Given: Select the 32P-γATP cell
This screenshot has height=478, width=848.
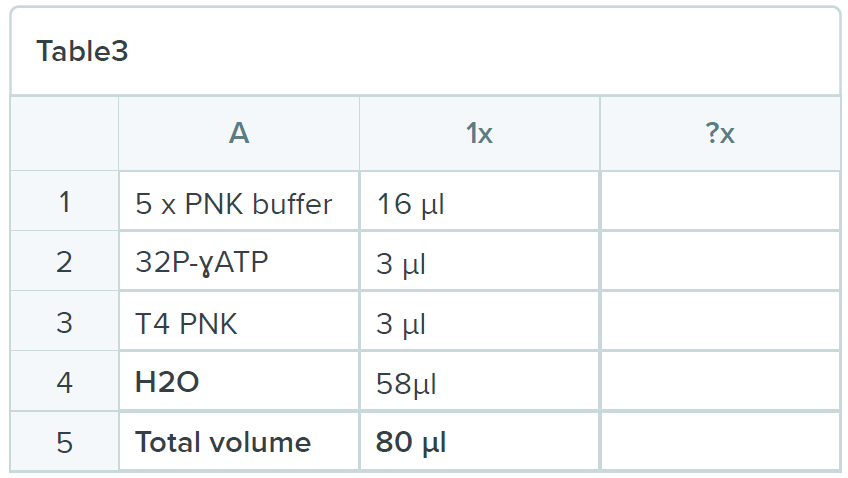Looking at the screenshot, I should pyautogui.click(x=202, y=263).
